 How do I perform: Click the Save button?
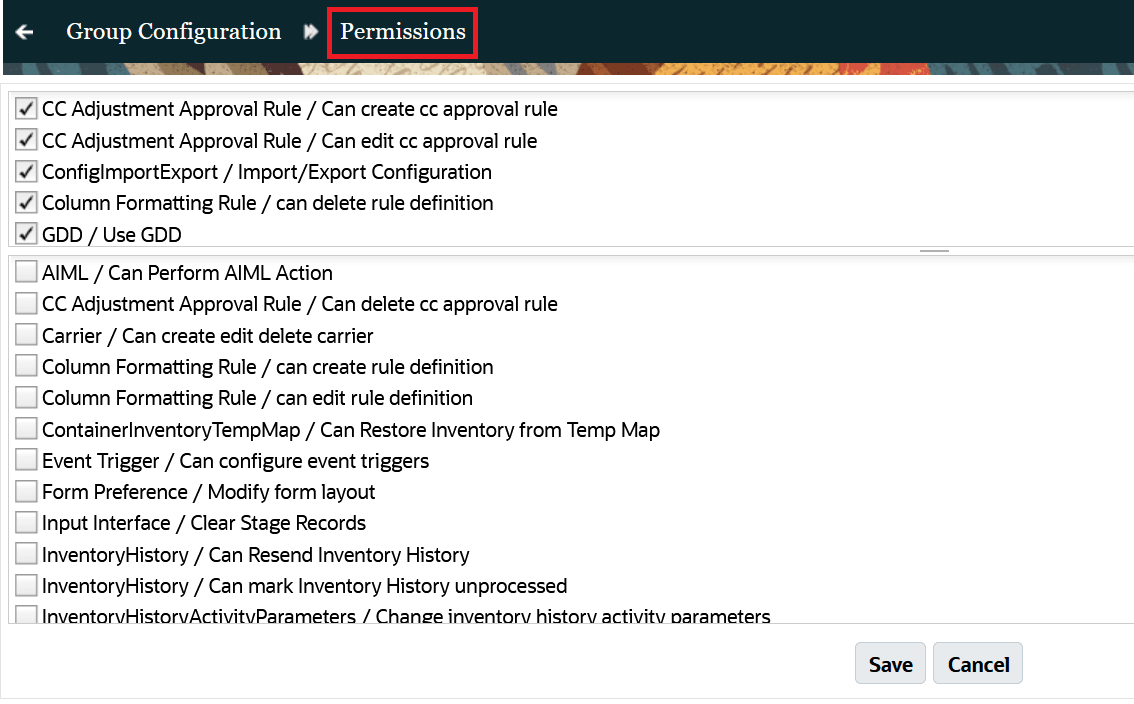coord(889,663)
